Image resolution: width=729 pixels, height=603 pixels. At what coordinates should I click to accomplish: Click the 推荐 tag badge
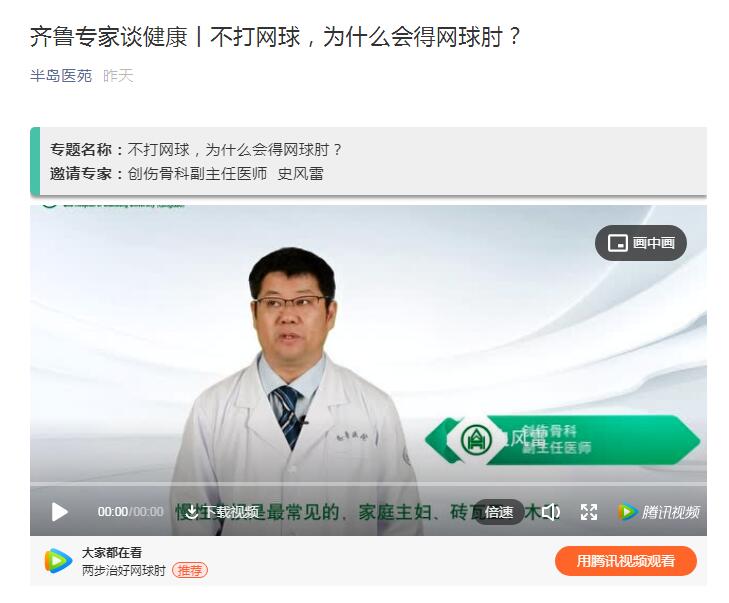190,570
